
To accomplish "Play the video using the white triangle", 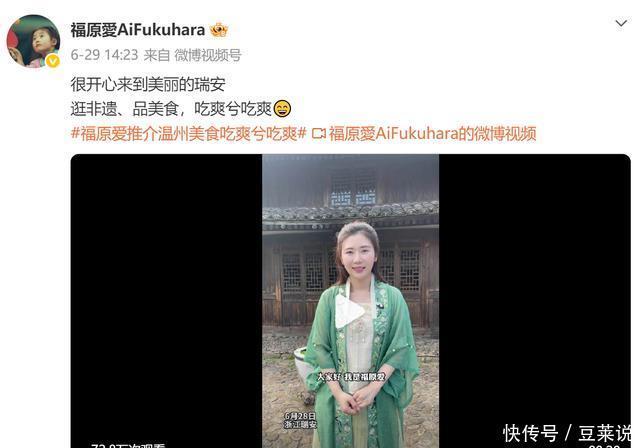I will (x=348, y=311).
